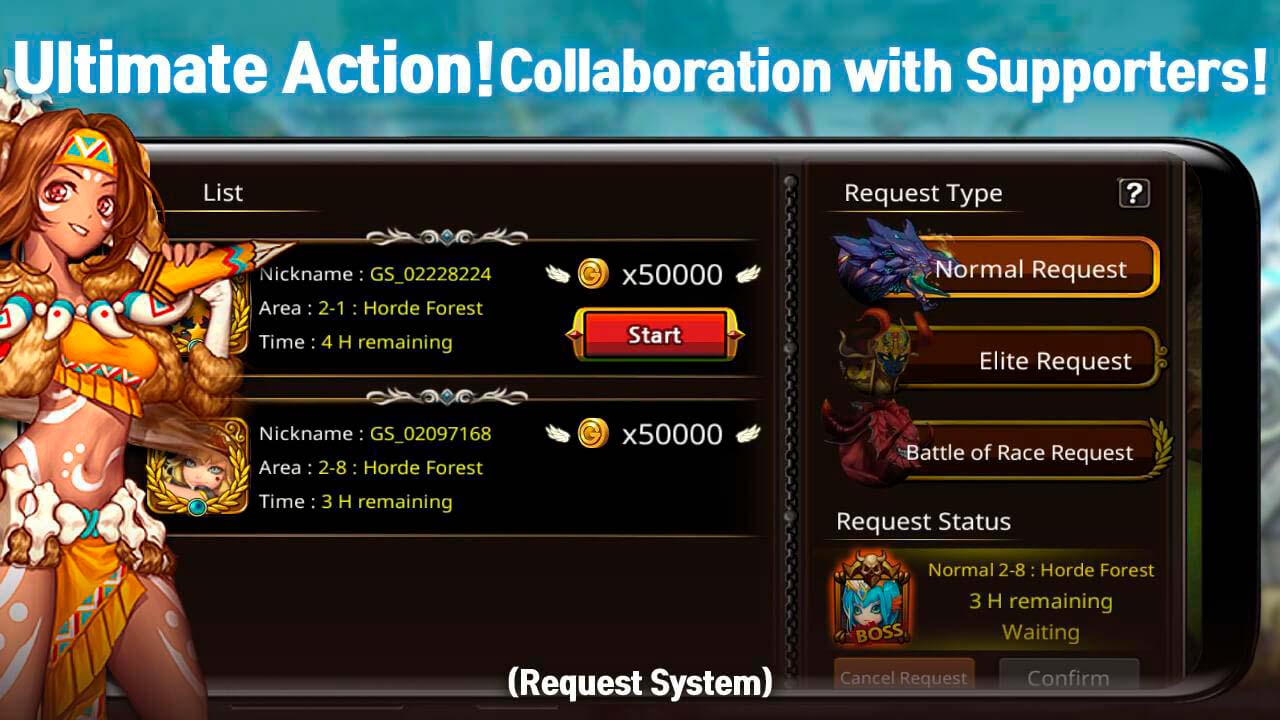Click Normal 2-8 Horde Forest status text
This screenshot has width=1280, height=720.
coord(1041,570)
